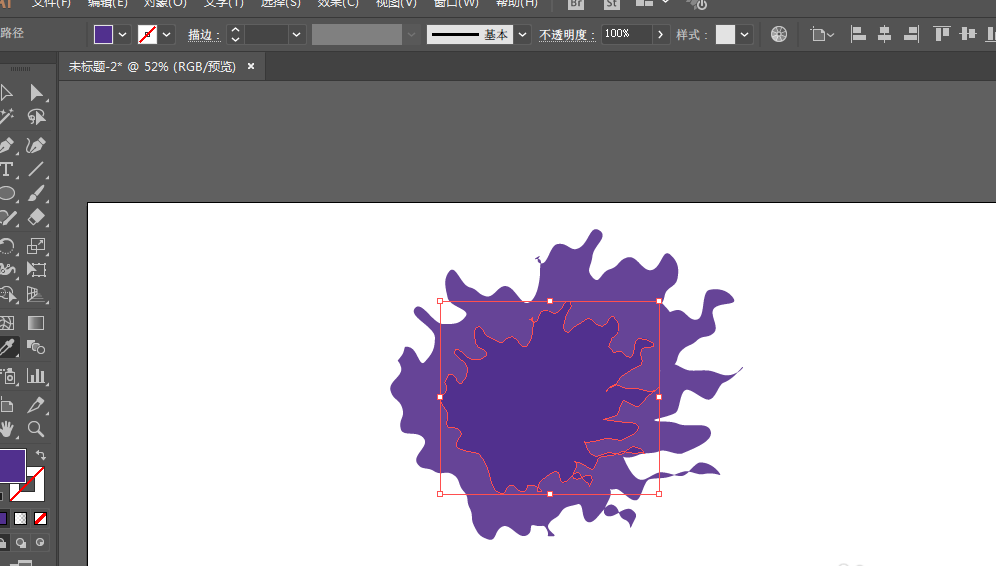
Task: Expand the control-bar stroke color dropdown
Action: click(166, 34)
